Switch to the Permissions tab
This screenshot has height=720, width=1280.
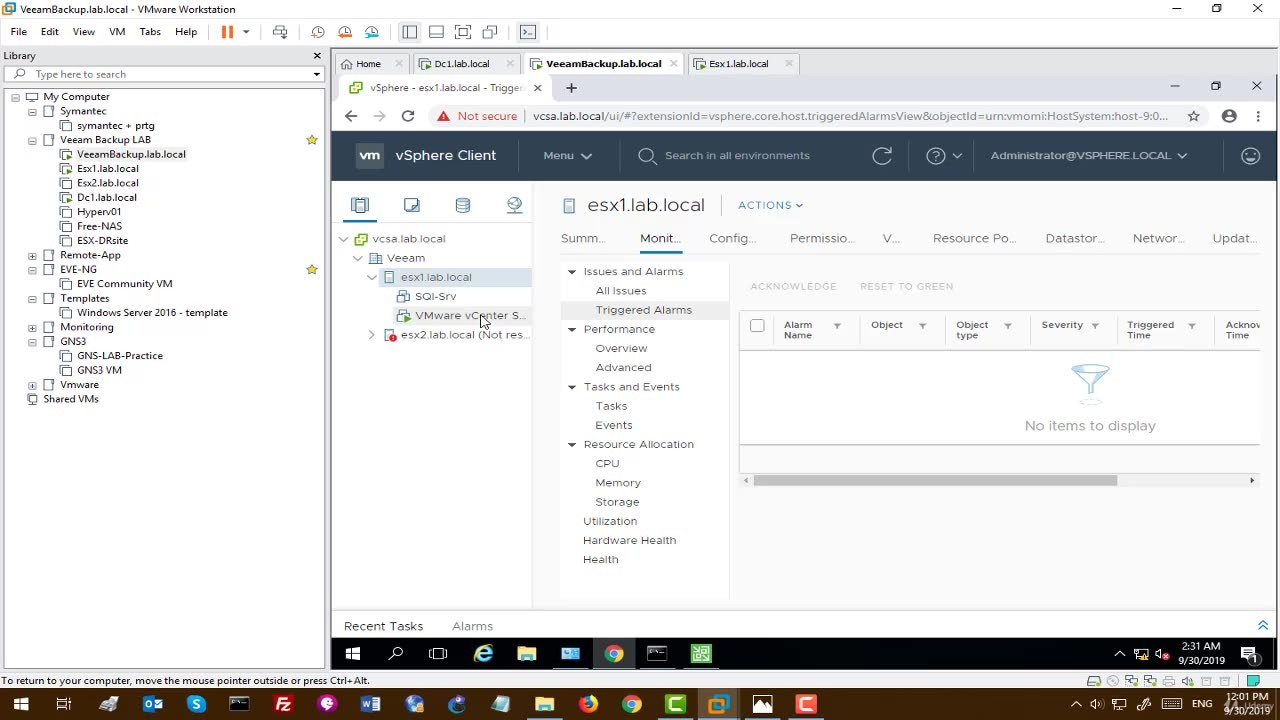coord(821,238)
